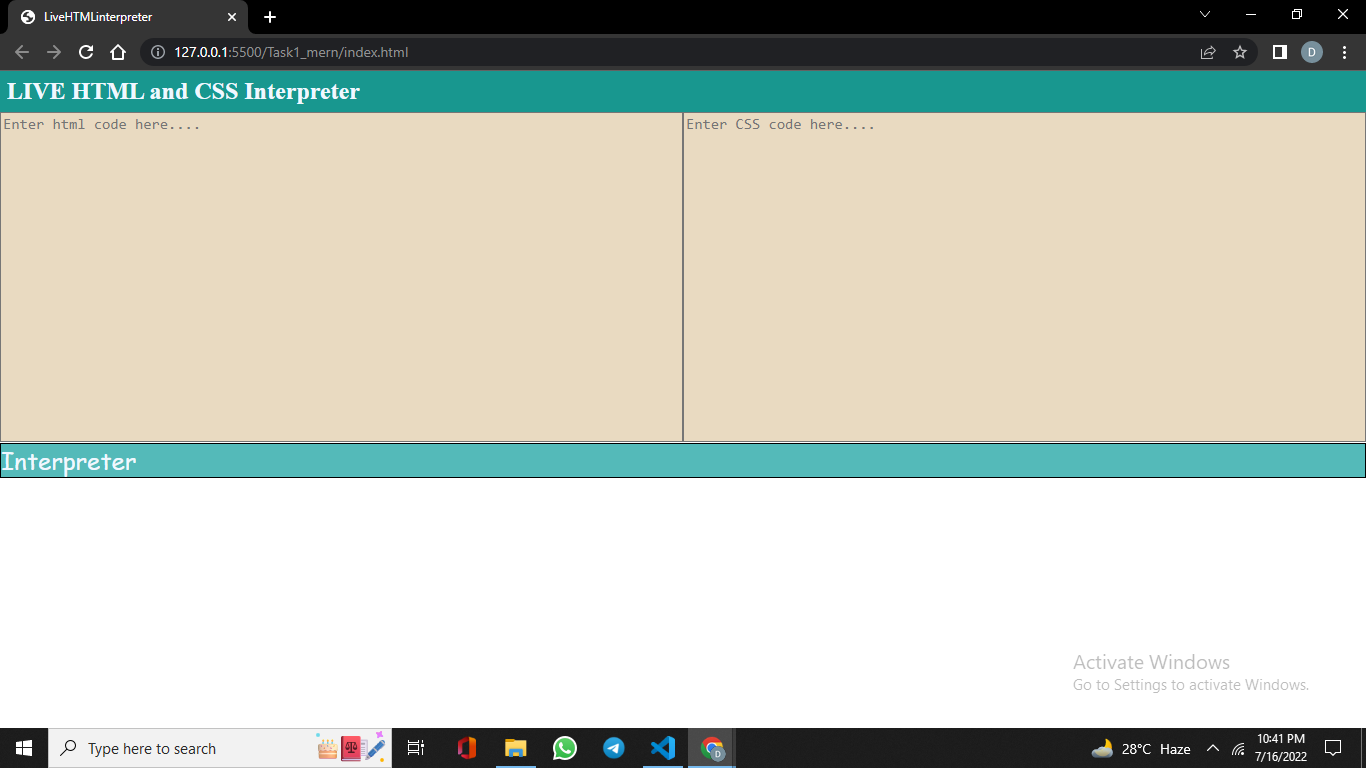The image size is (1366, 768).
Task: Open the Chrome three-dot menu
Action: (1344, 52)
